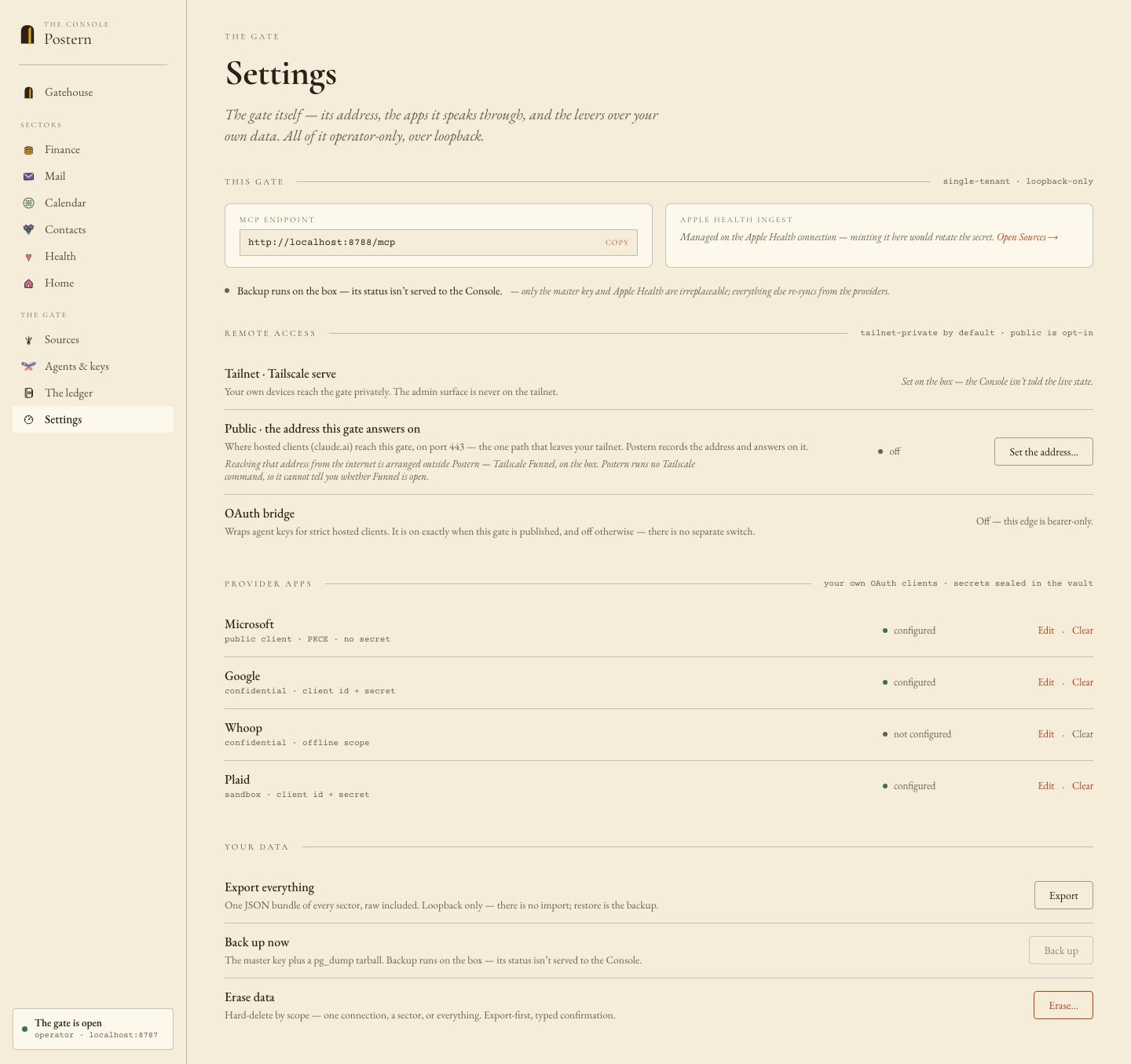Click The ledger book icon
Viewport: 1131px width, 1064px height.
pyautogui.click(x=29, y=393)
